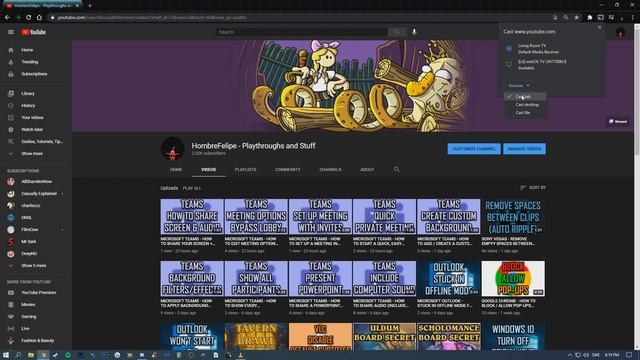Image resolution: width=640 pixels, height=360 pixels.
Task: Switch to channel Playlists tab
Action: (245, 169)
